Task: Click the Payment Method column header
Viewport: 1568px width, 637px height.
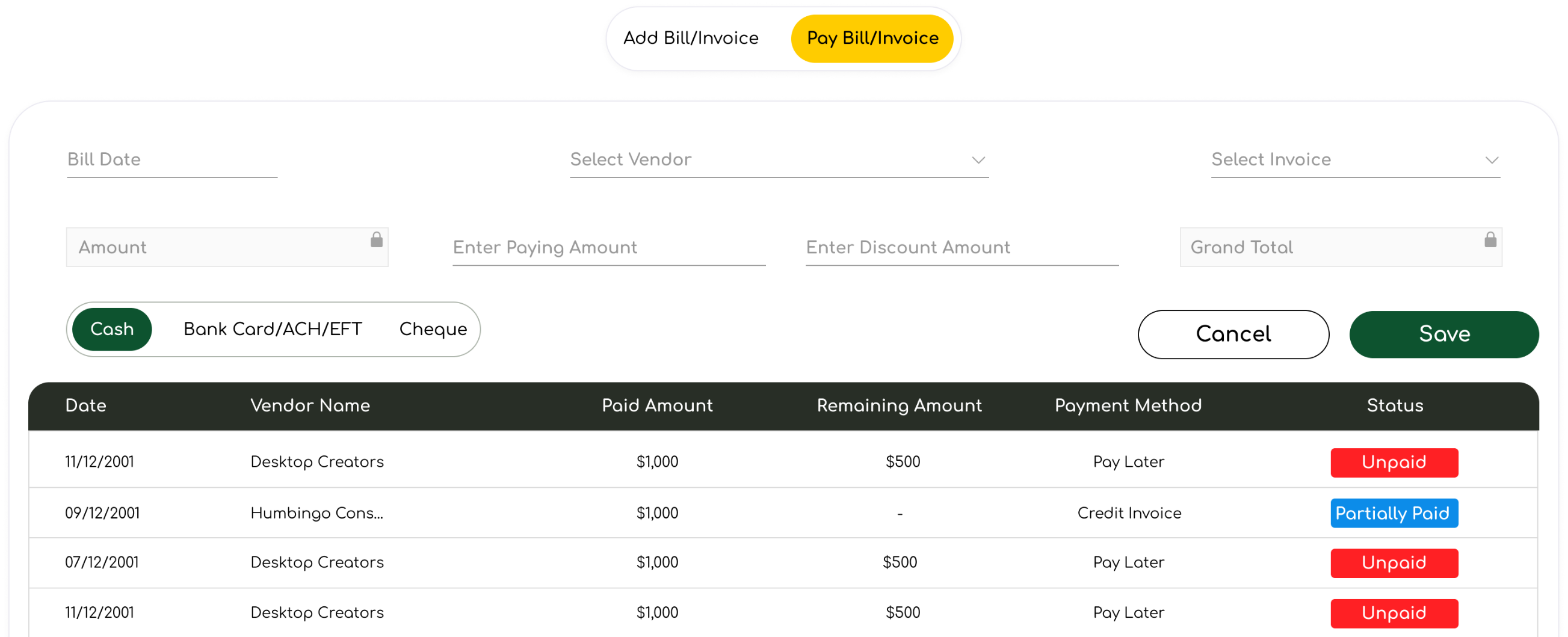Action: click(1128, 406)
